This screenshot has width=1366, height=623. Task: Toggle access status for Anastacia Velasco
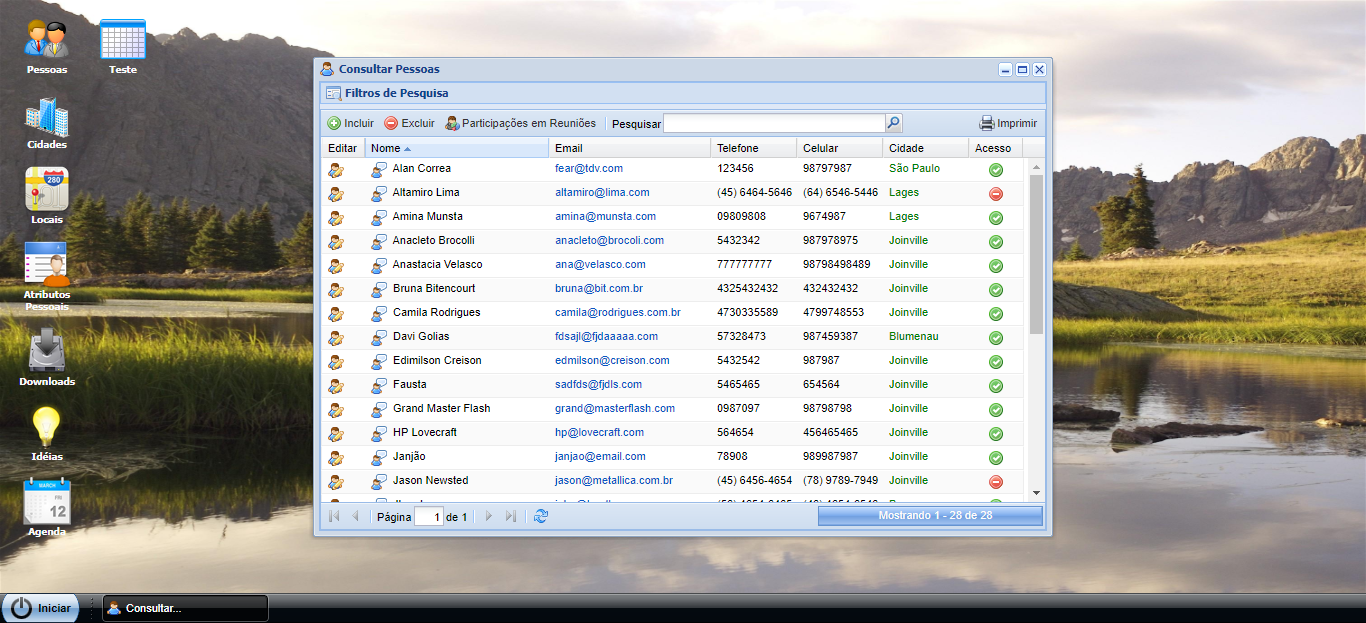click(x=996, y=266)
